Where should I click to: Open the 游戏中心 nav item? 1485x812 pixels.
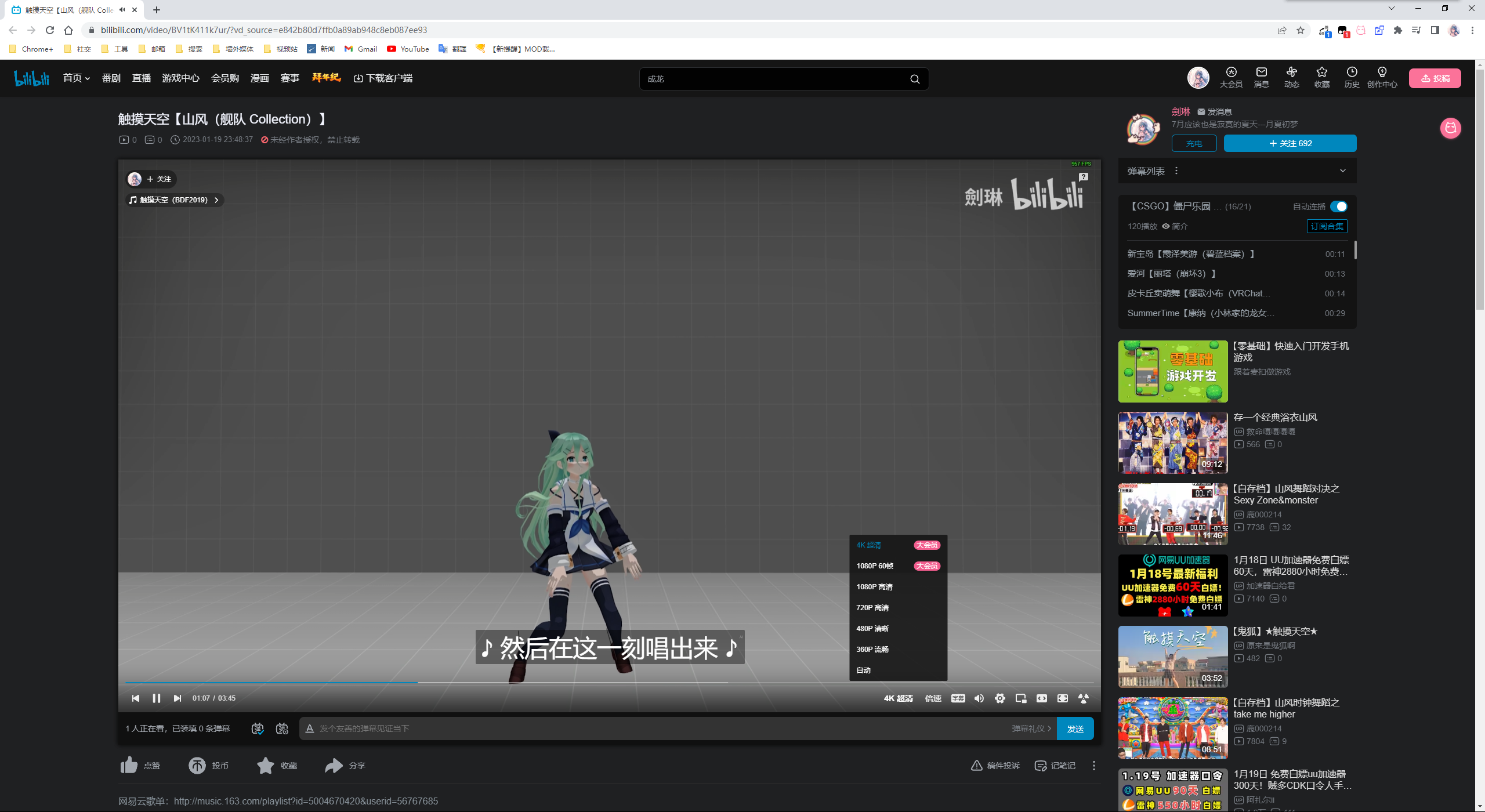[180, 78]
